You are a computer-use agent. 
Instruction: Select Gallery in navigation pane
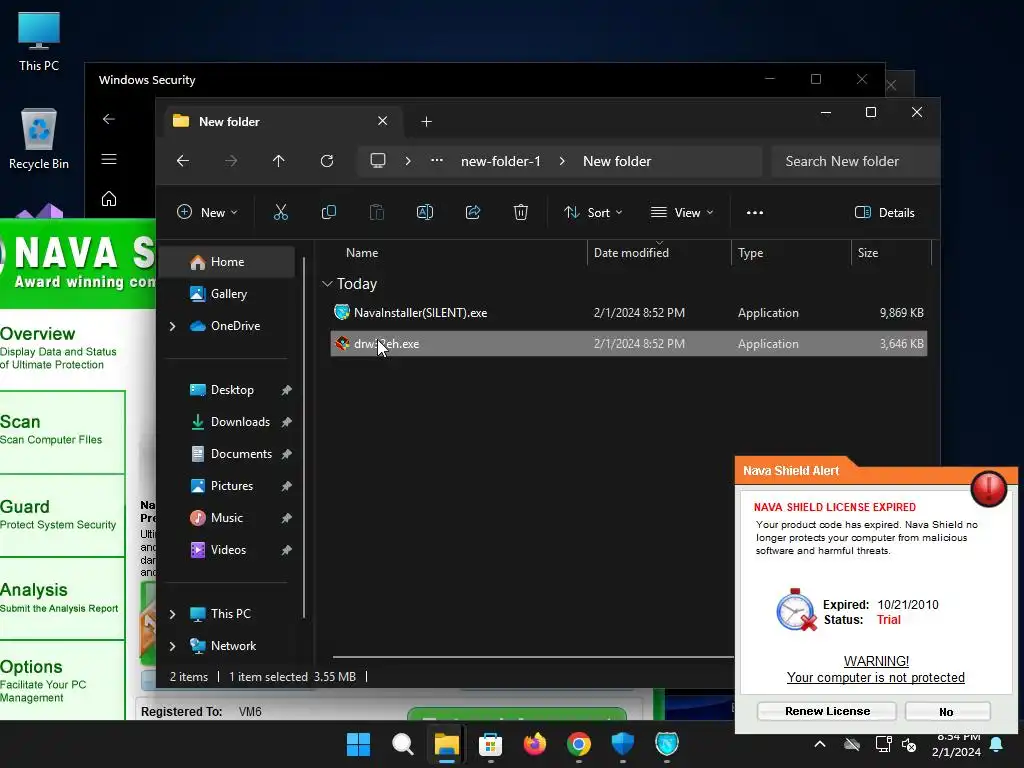click(x=229, y=294)
